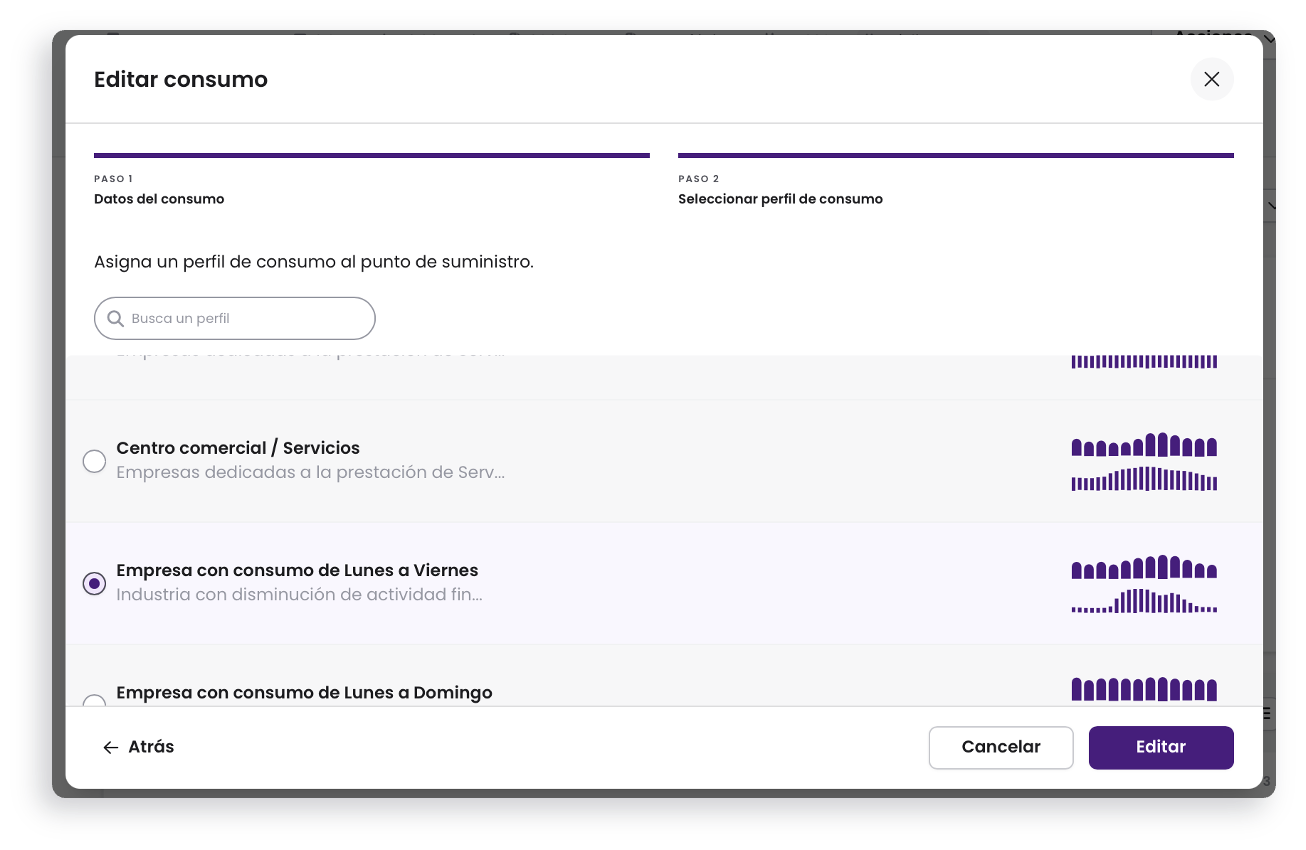Select Centro comercial / Servicios radio button
The width and height of the screenshot is (1306, 850).
(94, 461)
